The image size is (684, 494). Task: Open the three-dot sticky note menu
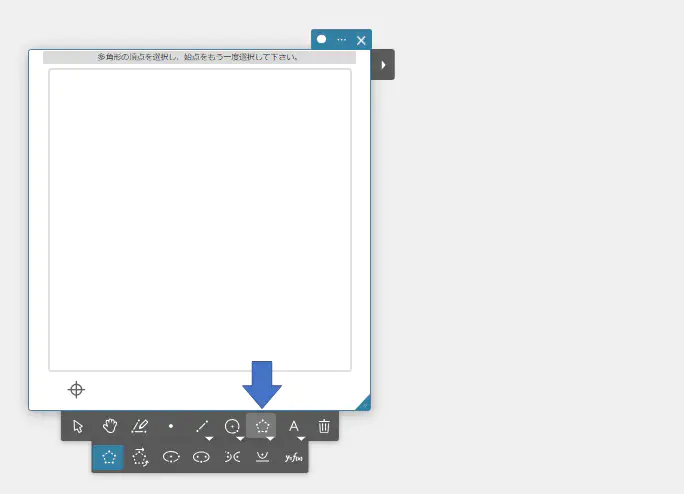[341, 40]
